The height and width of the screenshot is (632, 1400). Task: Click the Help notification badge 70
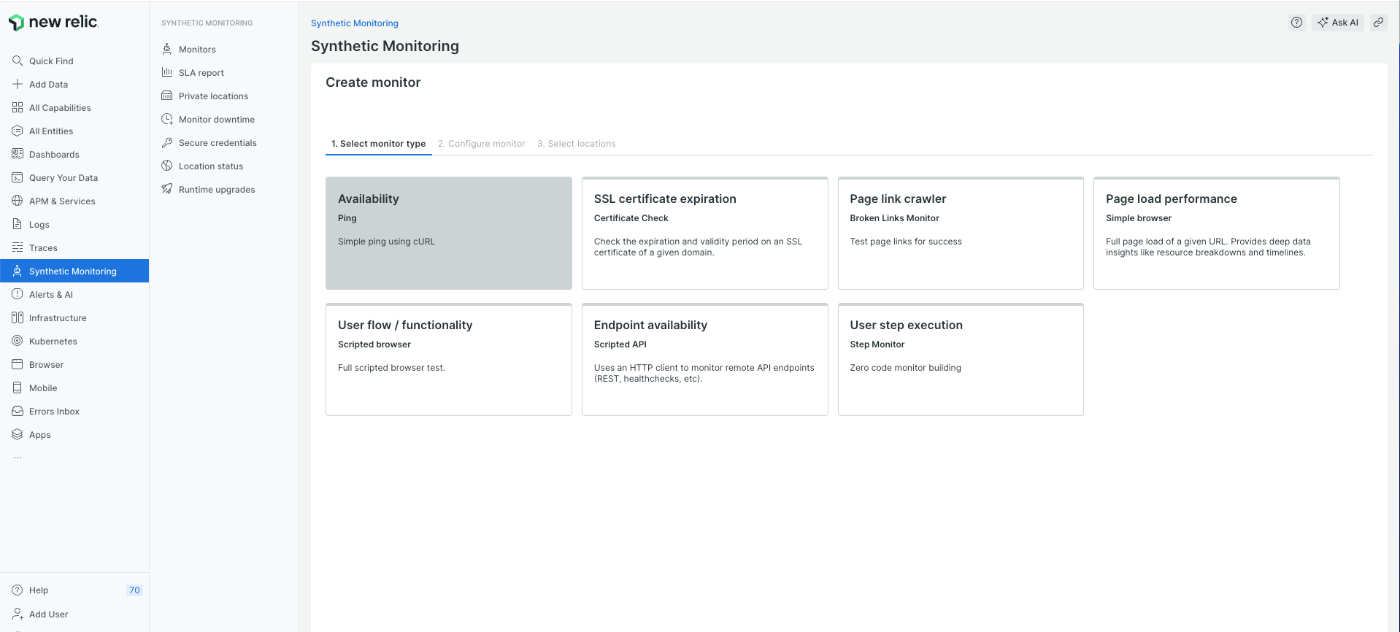point(134,590)
